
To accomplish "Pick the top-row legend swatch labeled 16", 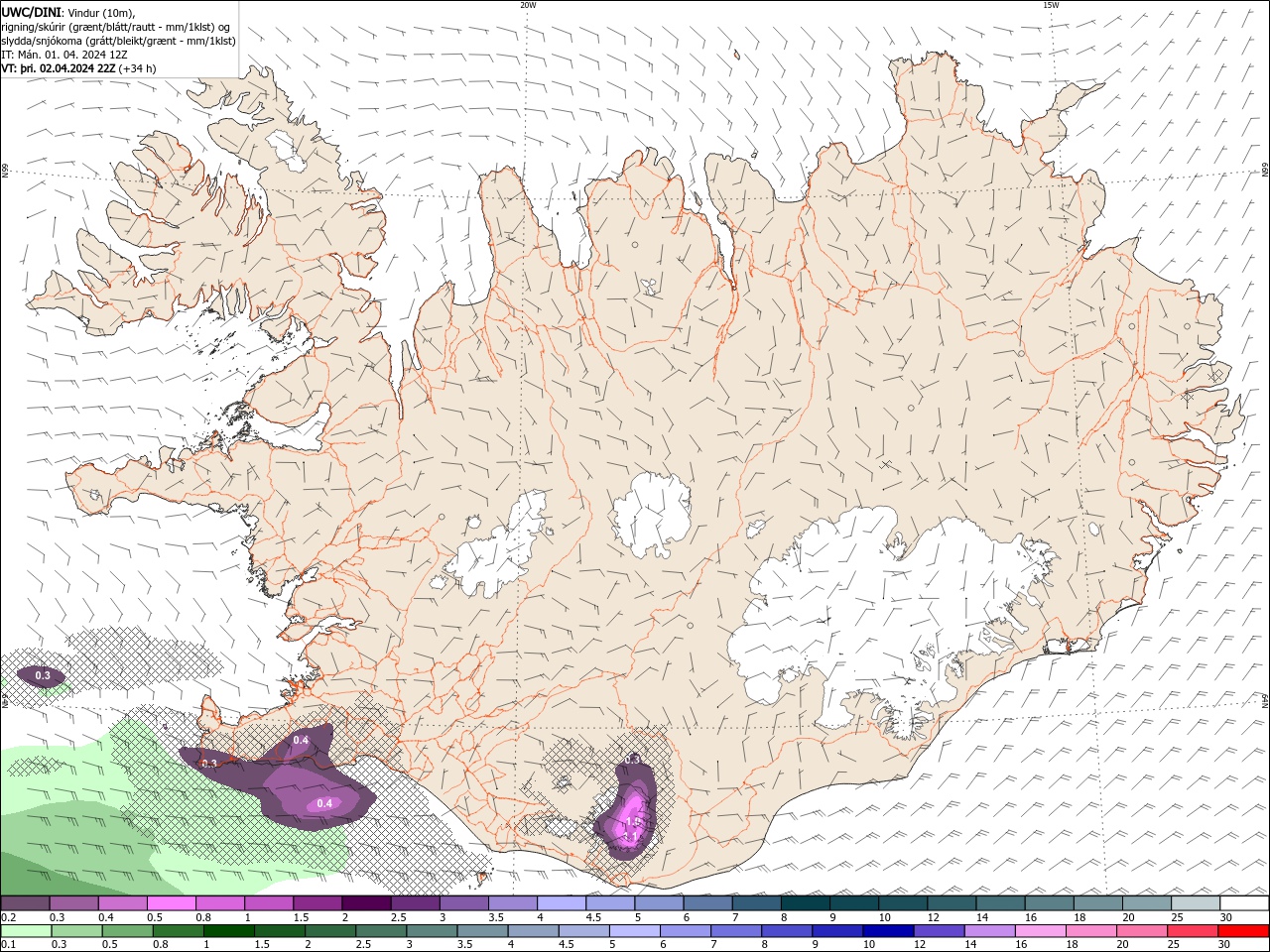I will [x=1050, y=902].
